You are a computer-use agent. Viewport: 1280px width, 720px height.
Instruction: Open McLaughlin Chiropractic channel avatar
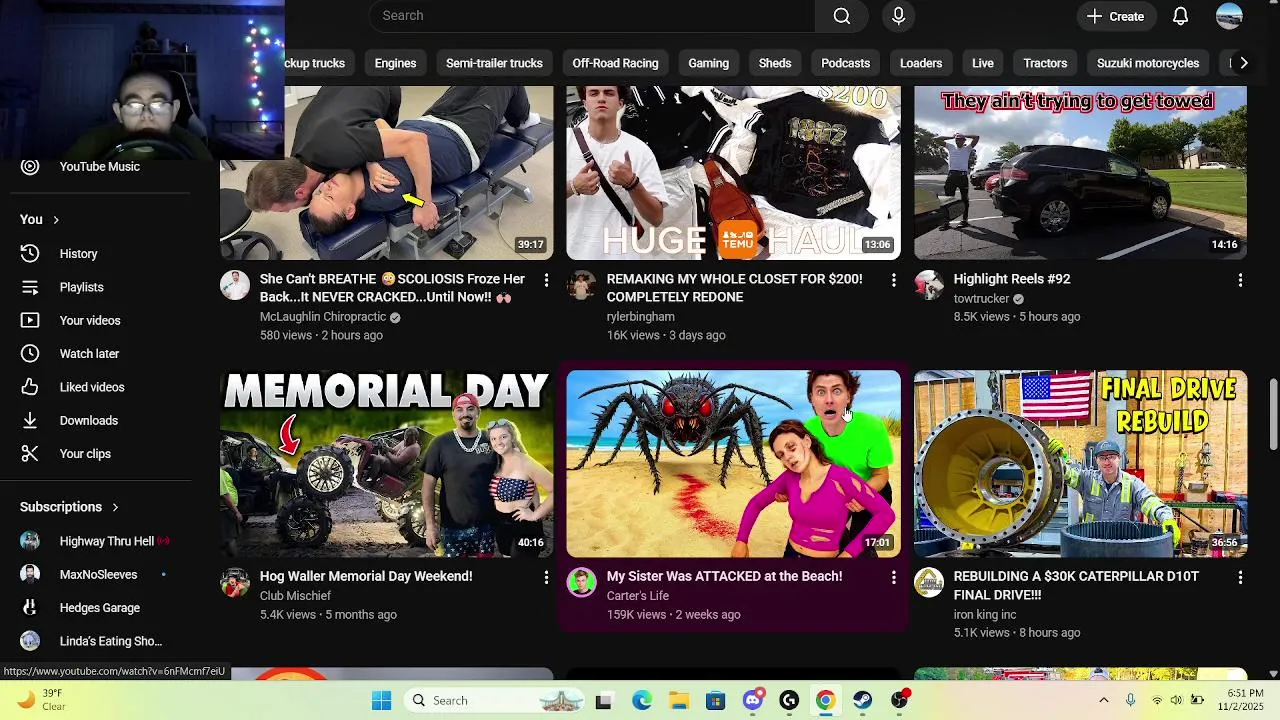(235, 285)
